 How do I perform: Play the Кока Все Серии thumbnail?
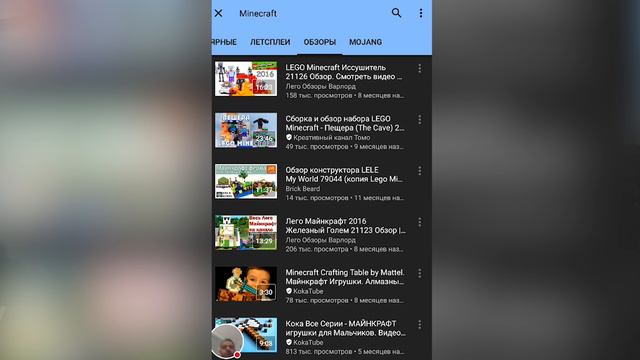pos(246,335)
